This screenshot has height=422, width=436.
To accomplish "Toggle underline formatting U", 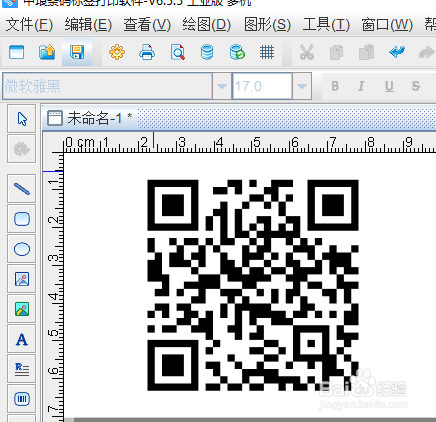I will pos(389,86).
